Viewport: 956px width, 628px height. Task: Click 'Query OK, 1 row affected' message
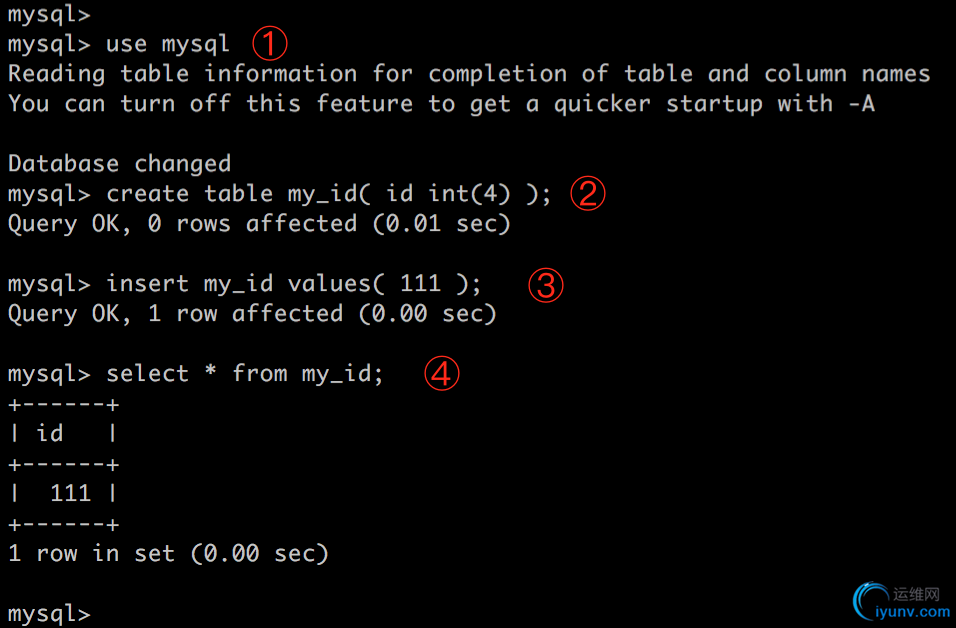(252, 314)
